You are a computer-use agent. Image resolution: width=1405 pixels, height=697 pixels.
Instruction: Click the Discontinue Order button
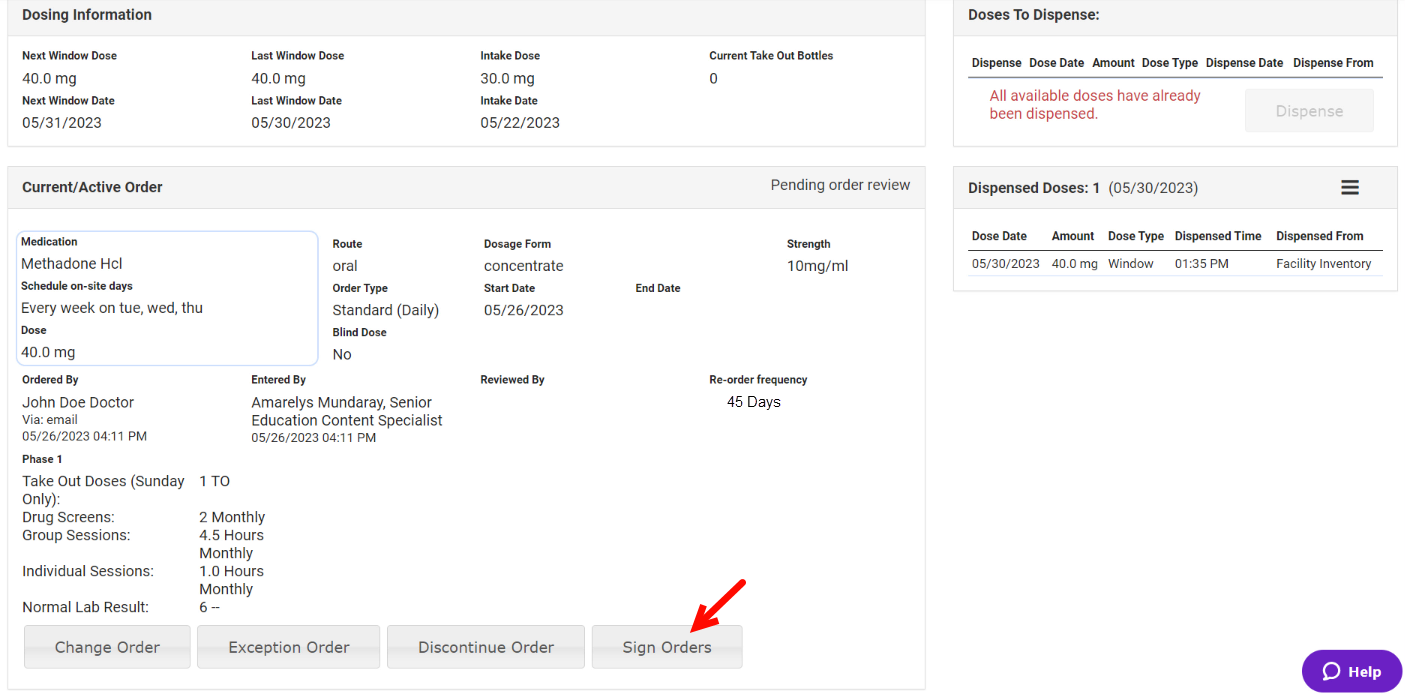click(x=485, y=647)
